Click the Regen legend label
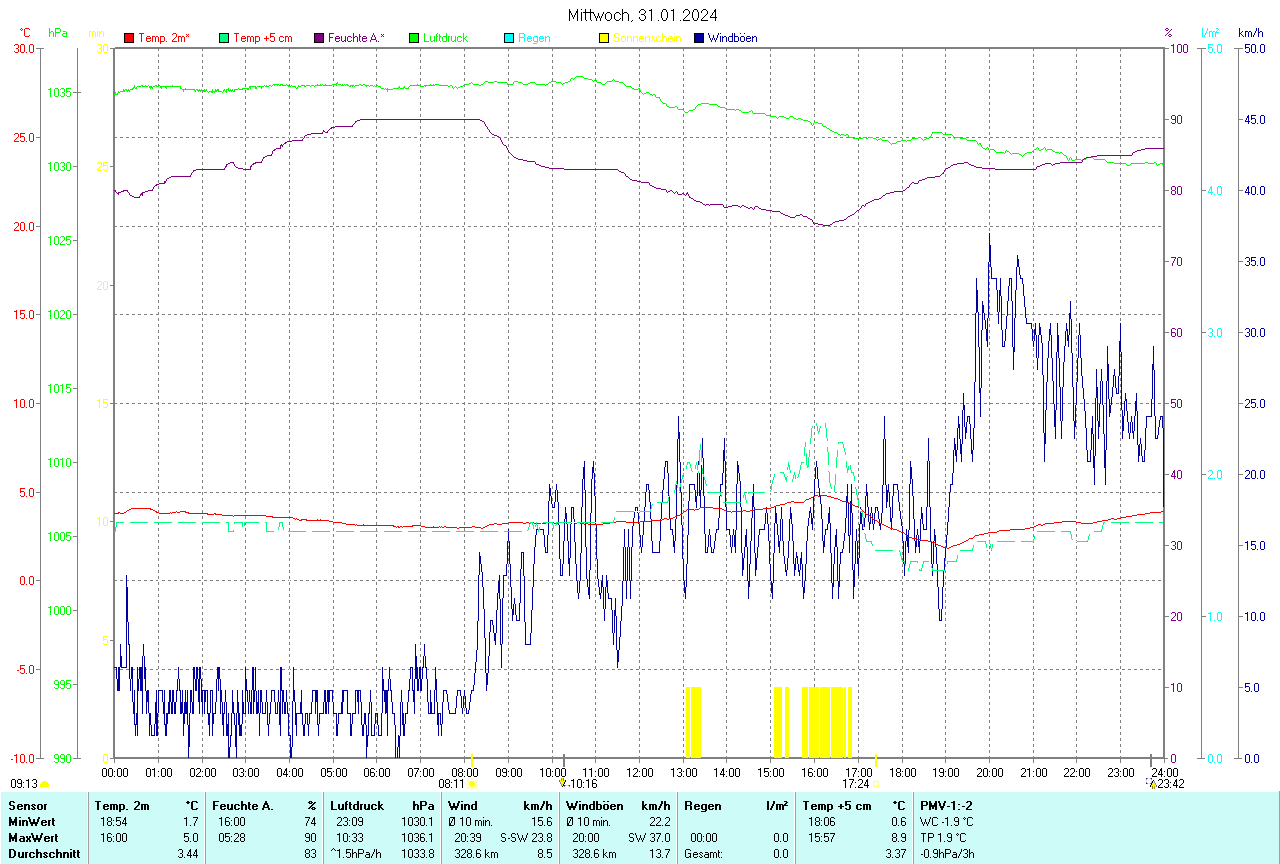The height and width of the screenshot is (864, 1280). coord(534,38)
